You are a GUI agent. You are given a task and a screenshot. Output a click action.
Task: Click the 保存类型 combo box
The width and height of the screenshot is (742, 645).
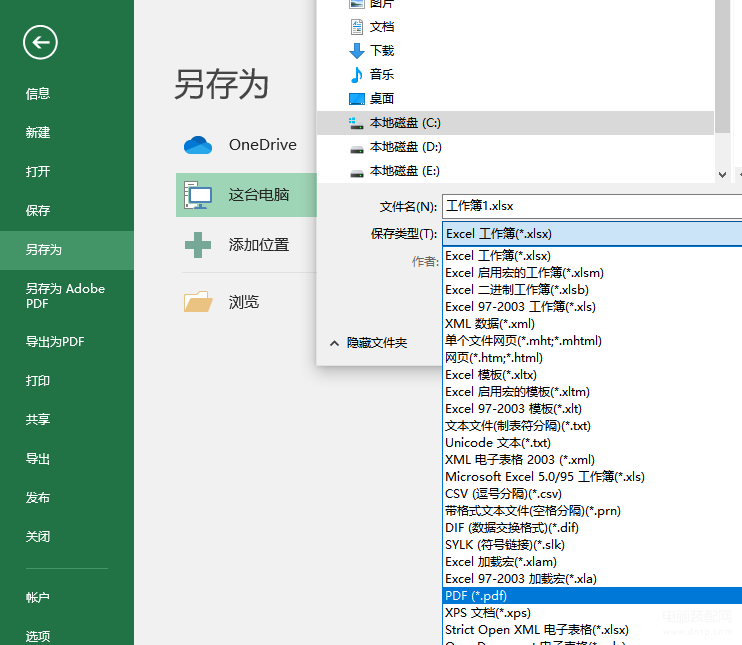point(592,234)
